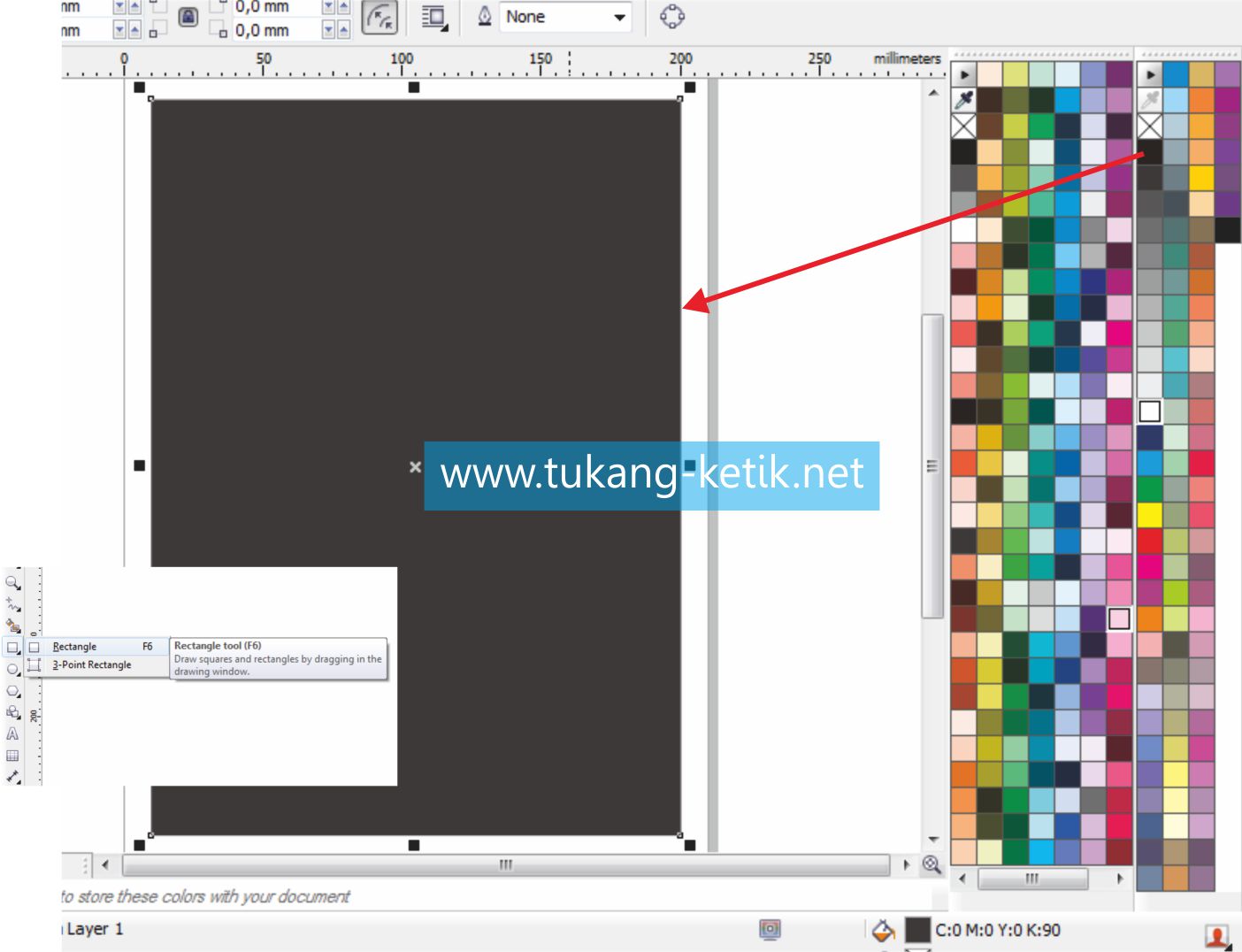Click the lower 0,0 mm corner radius field
Viewport: 1242px width, 952px height.
pos(276,30)
